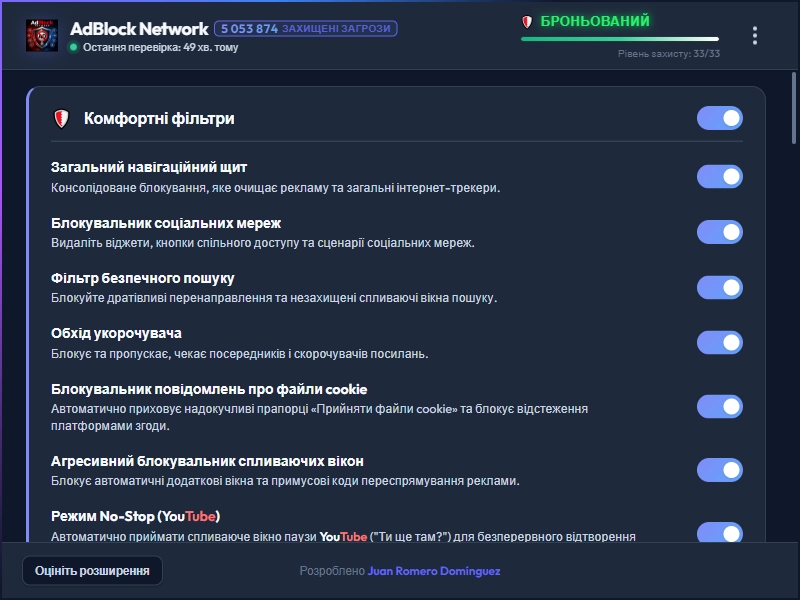Turn off Блокувальник соціальних мереж switch

[x=719, y=232]
